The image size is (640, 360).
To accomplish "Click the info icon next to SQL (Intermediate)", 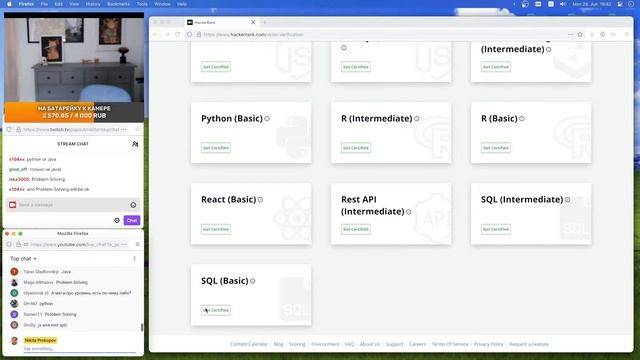I will tap(567, 200).
